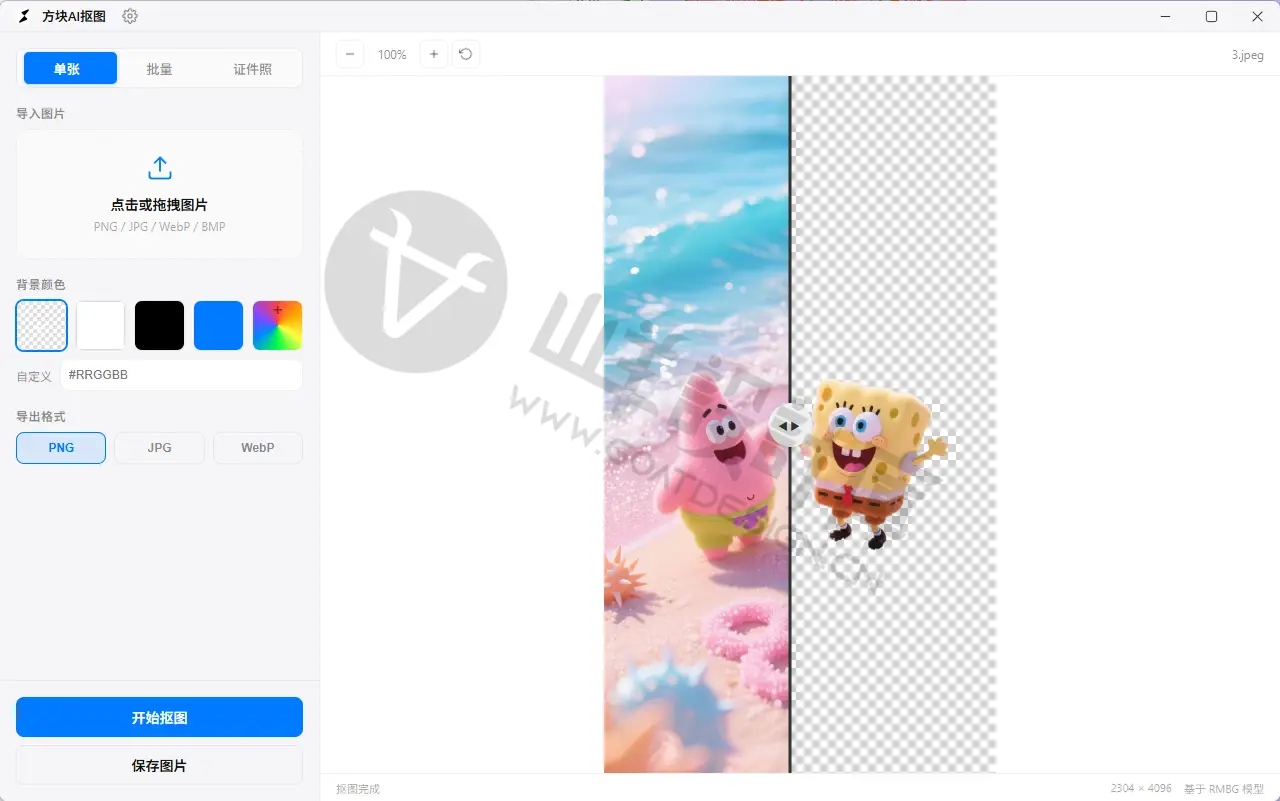Click the zoom in plus icon
Image resolution: width=1280 pixels, height=801 pixels.
tap(433, 54)
